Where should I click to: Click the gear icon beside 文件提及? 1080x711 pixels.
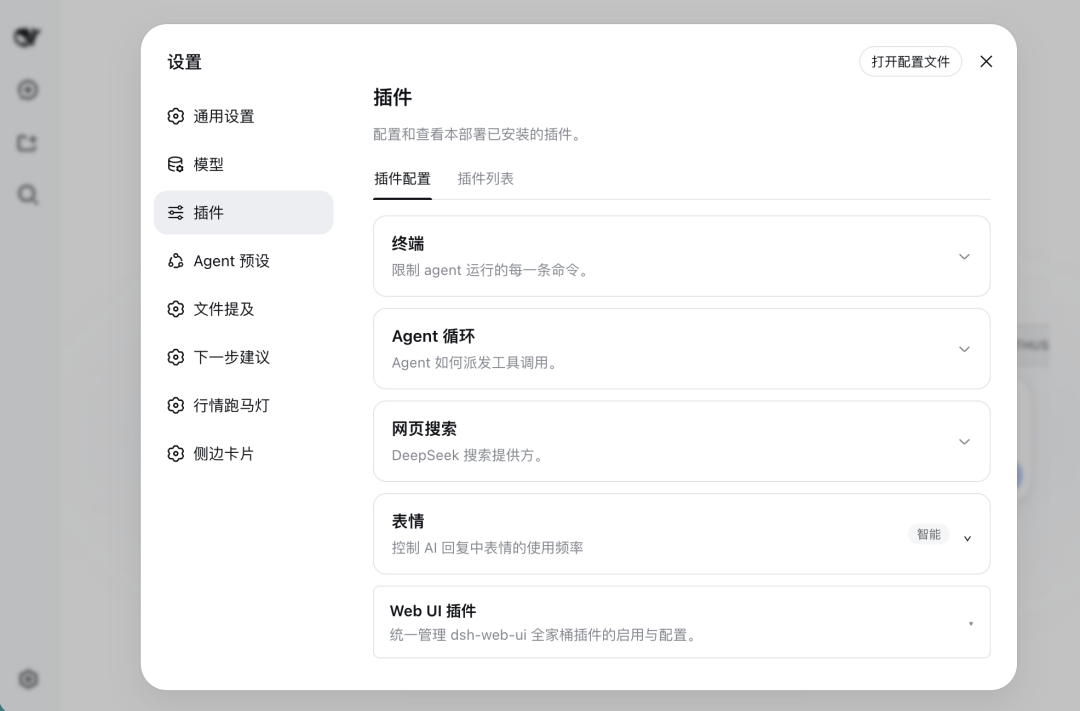pos(176,309)
